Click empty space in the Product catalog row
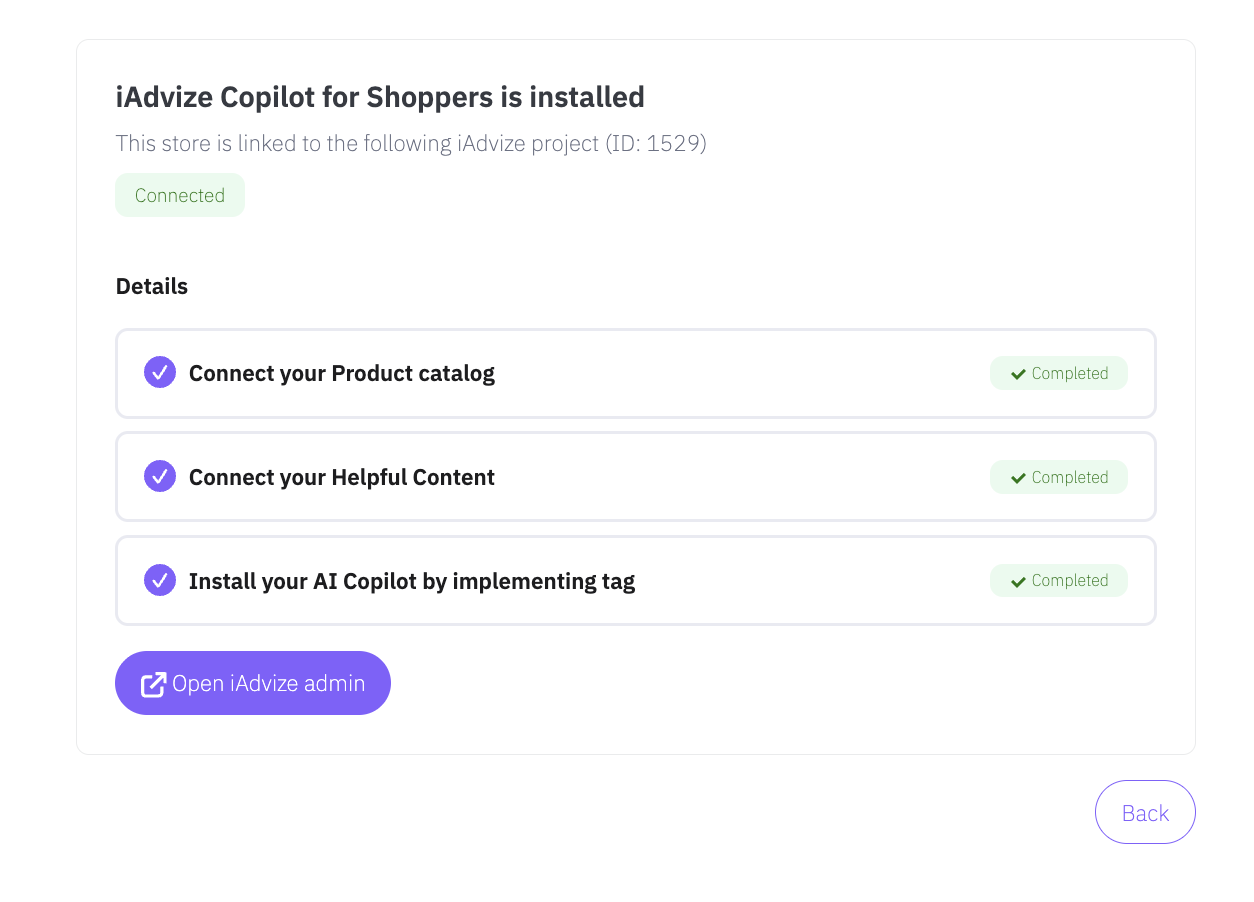The image size is (1254, 902). point(740,373)
